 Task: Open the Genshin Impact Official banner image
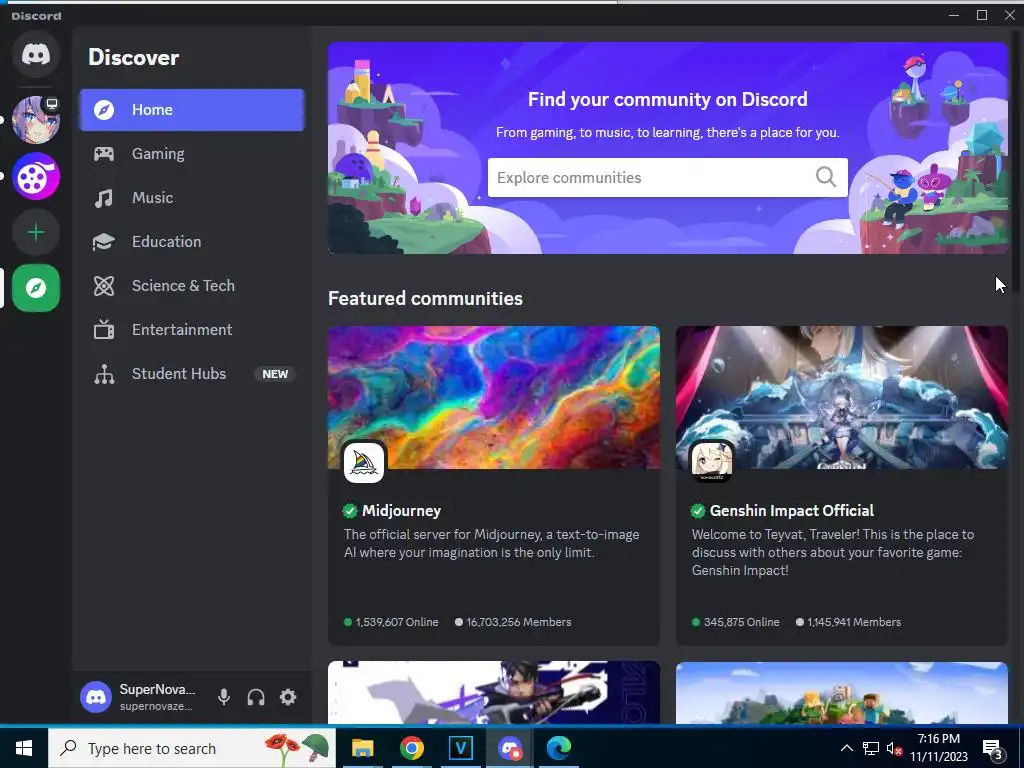pyautogui.click(x=842, y=397)
